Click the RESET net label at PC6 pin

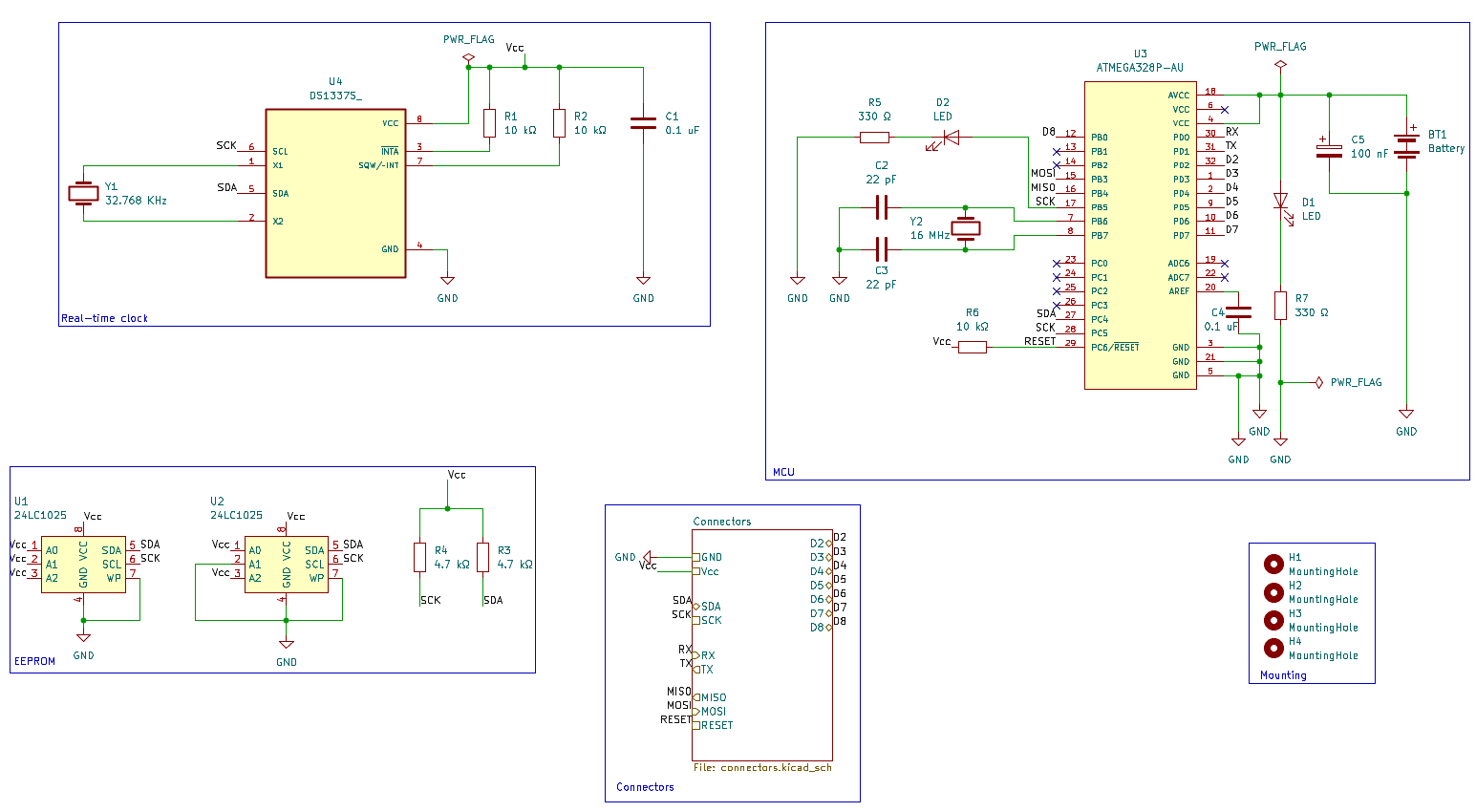click(x=1040, y=341)
